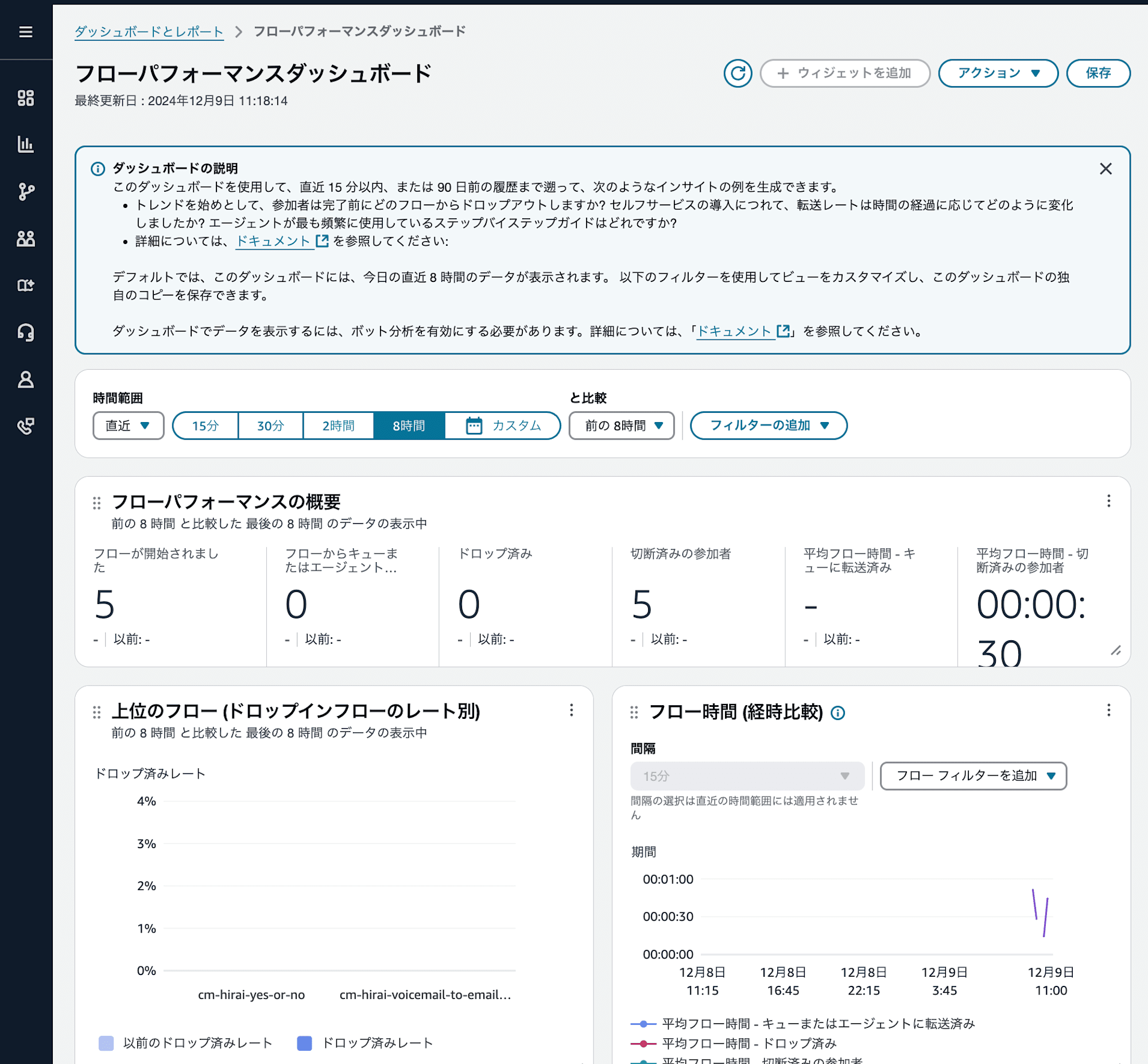Viewport: 1148px width, 1064px height.
Task: Click the sidebar flow/branch icon
Action: pyautogui.click(x=27, y=191)
